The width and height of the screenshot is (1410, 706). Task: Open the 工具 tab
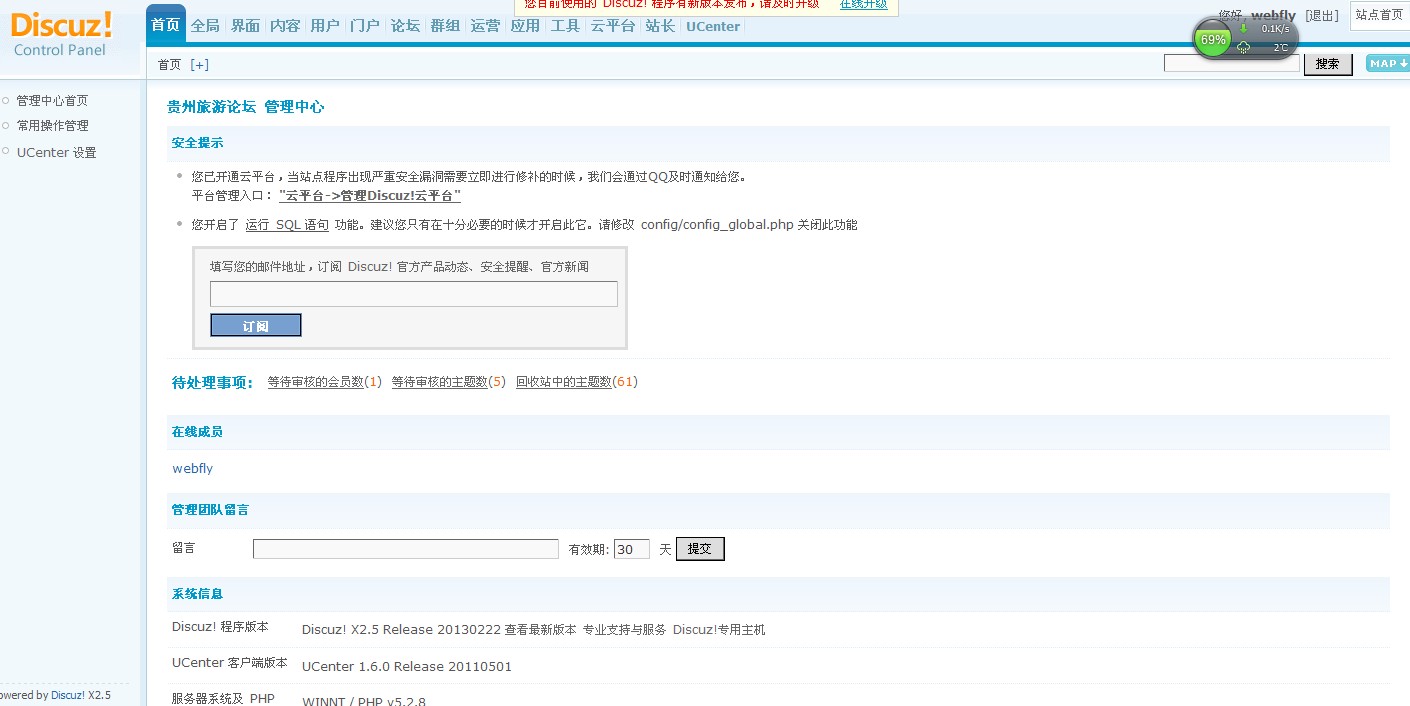[x=565, y=26]
